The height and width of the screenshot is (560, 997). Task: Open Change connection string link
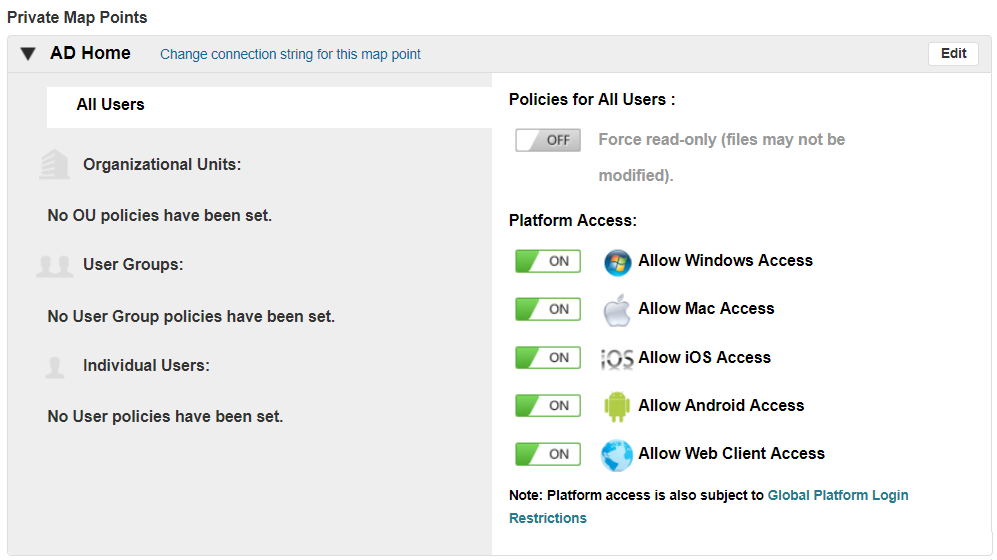290,55
